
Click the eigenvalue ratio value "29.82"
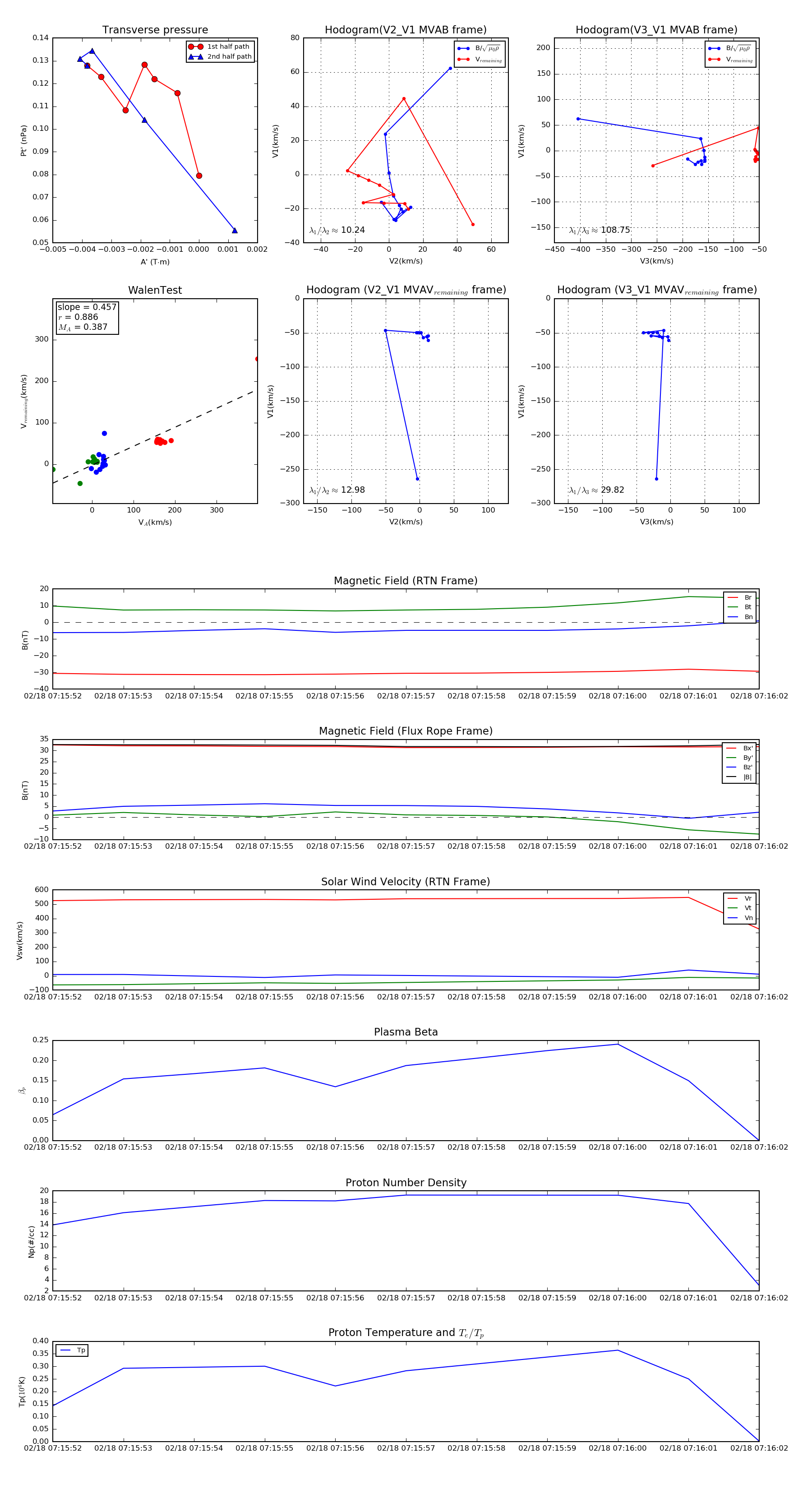[613, 490]
